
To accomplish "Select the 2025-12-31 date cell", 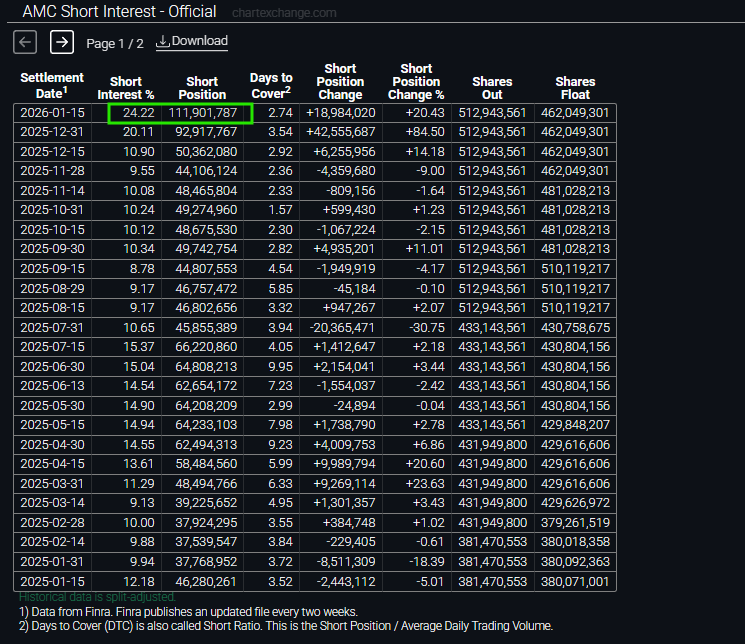I will coord(52,132).
